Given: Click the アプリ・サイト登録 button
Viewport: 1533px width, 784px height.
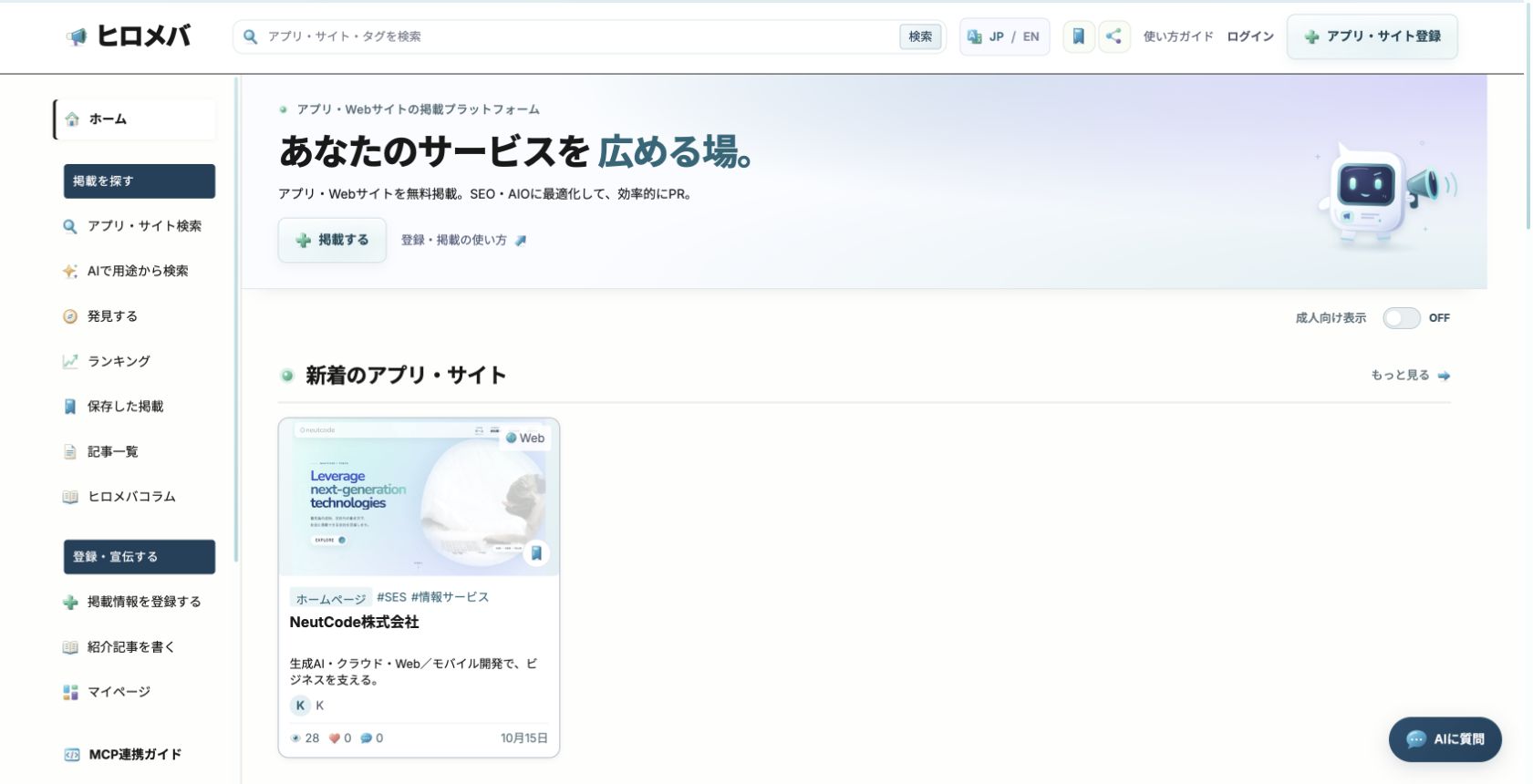Looking at the screenshot, I should click(x=1372, y=36).
